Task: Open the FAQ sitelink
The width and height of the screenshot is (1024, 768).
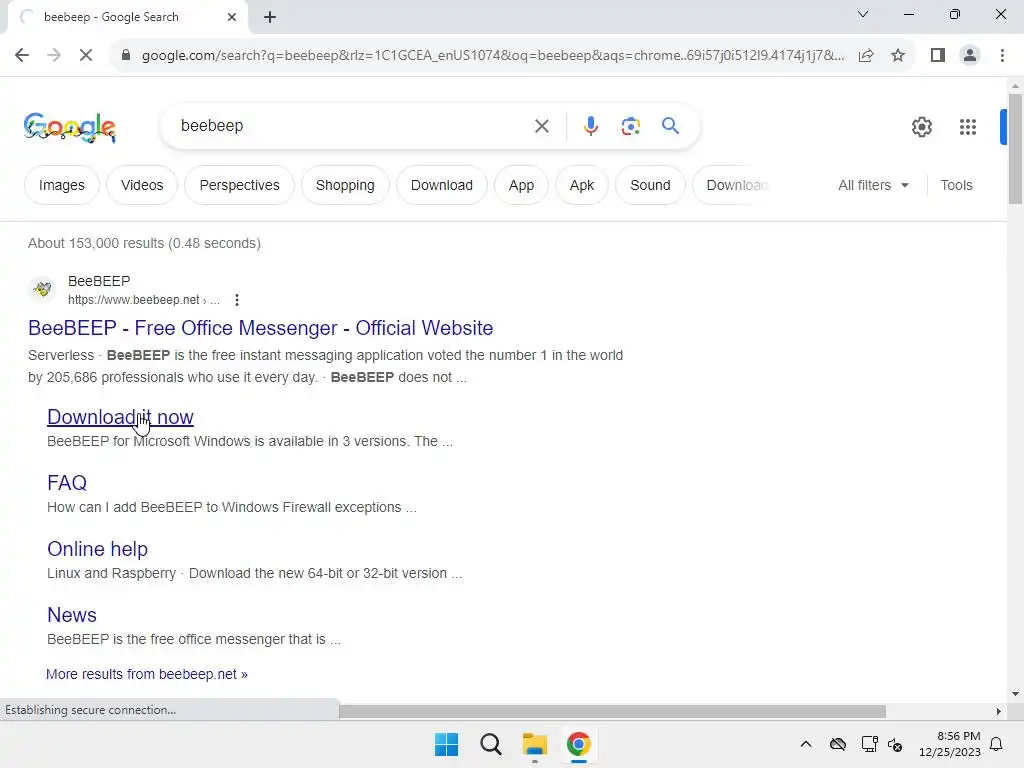Action: point(67,483)
